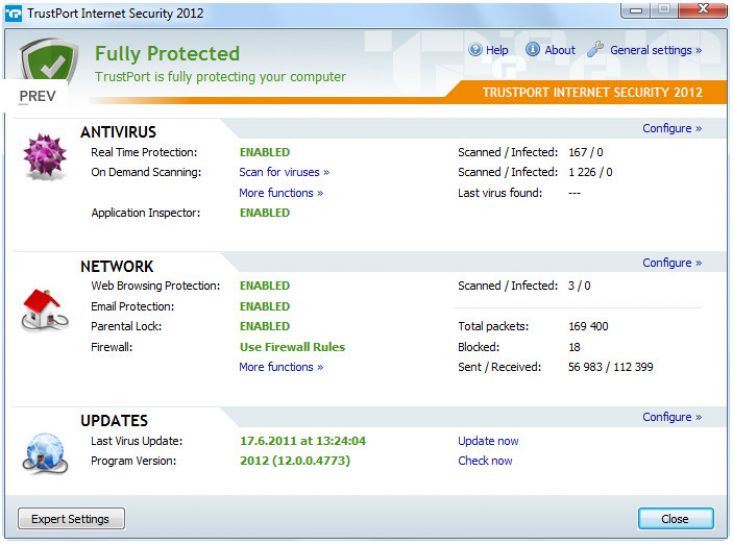Screen dimensions: 733x545
Task: Open Configure for the Network section
Action: [671, 263]
